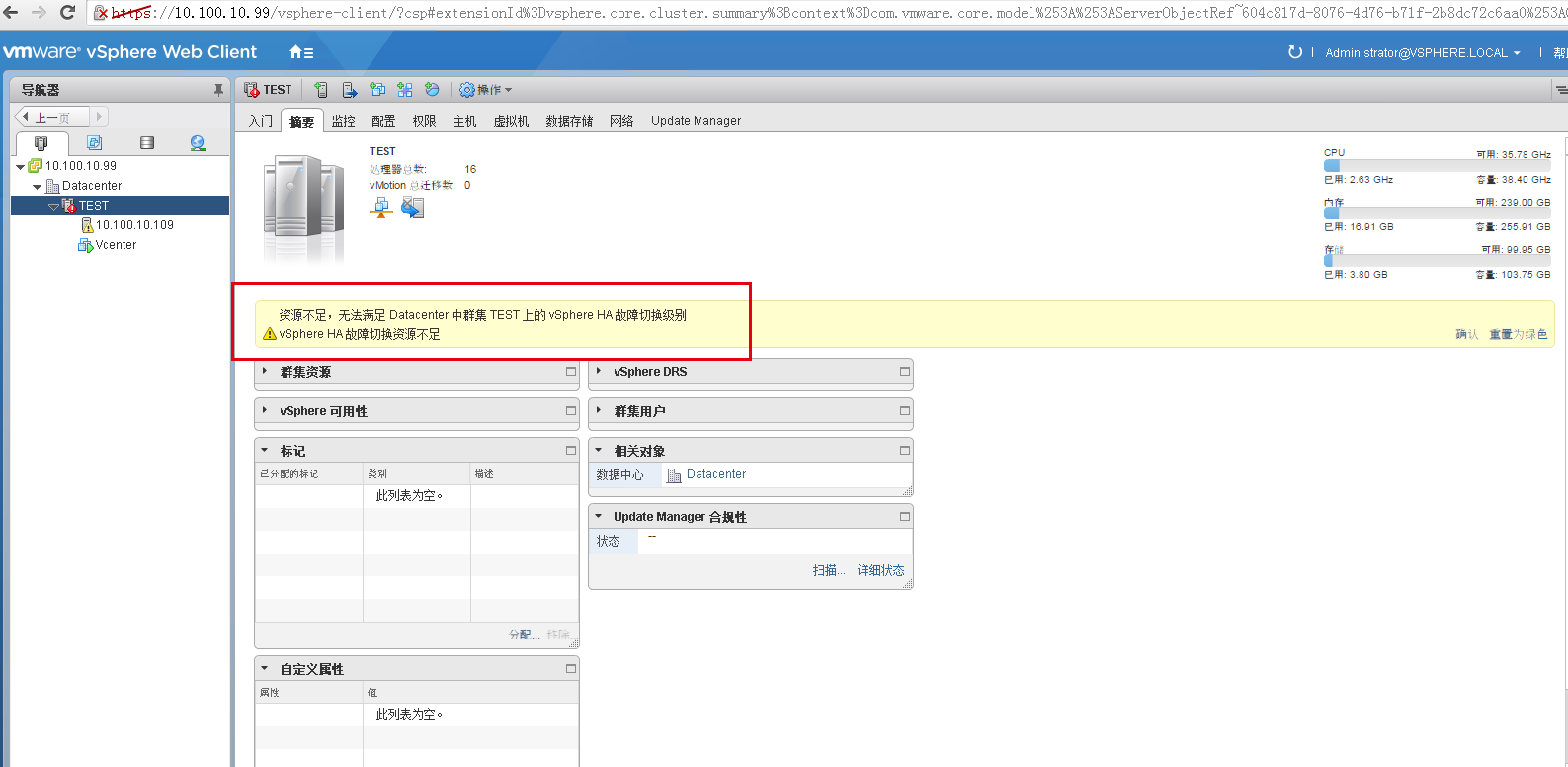Screen dimensions: 1568x767
Task: Expand the vSphere 可用性 panel
Action: point(265,411)
